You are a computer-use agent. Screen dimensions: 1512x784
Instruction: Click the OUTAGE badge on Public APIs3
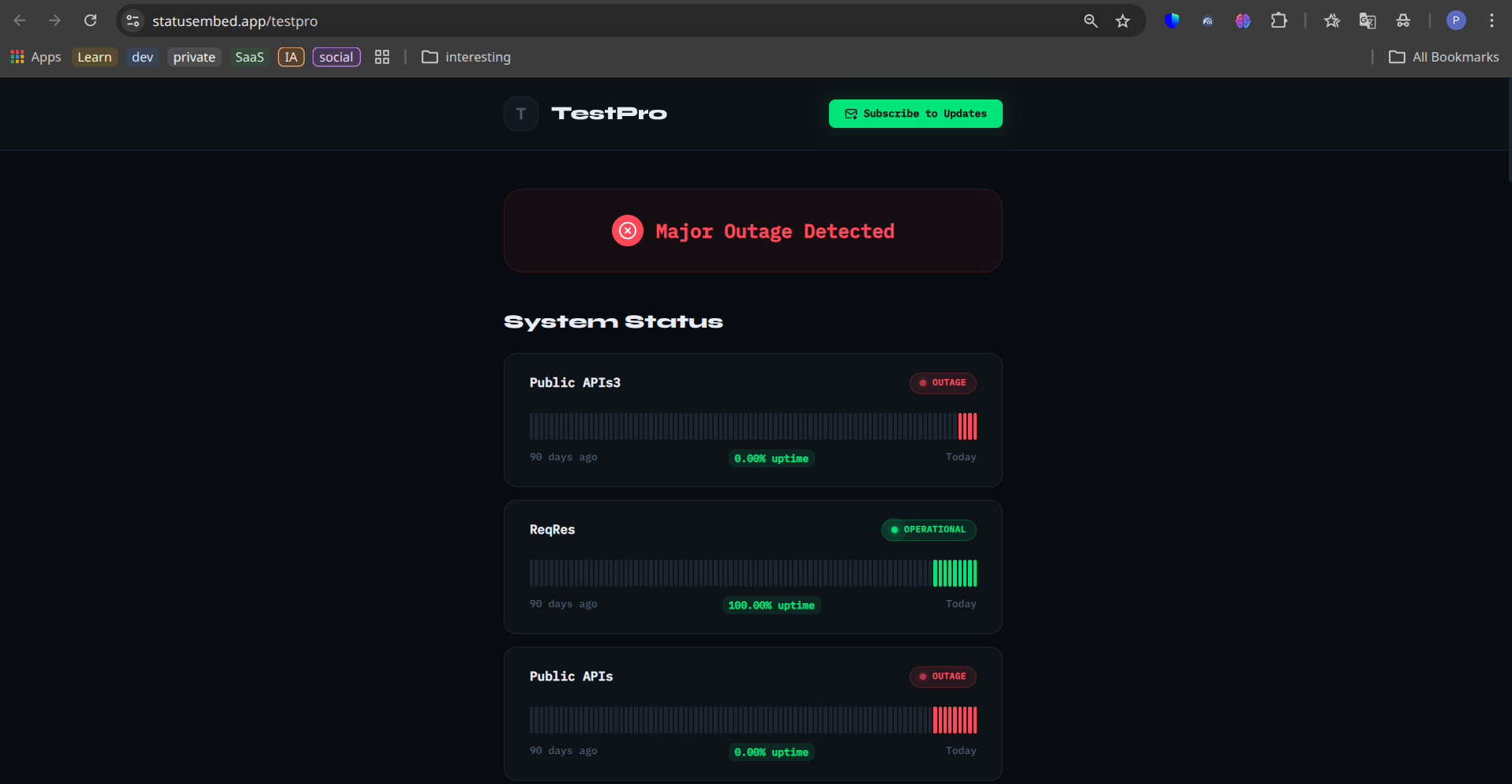click(x=943, y=383)
